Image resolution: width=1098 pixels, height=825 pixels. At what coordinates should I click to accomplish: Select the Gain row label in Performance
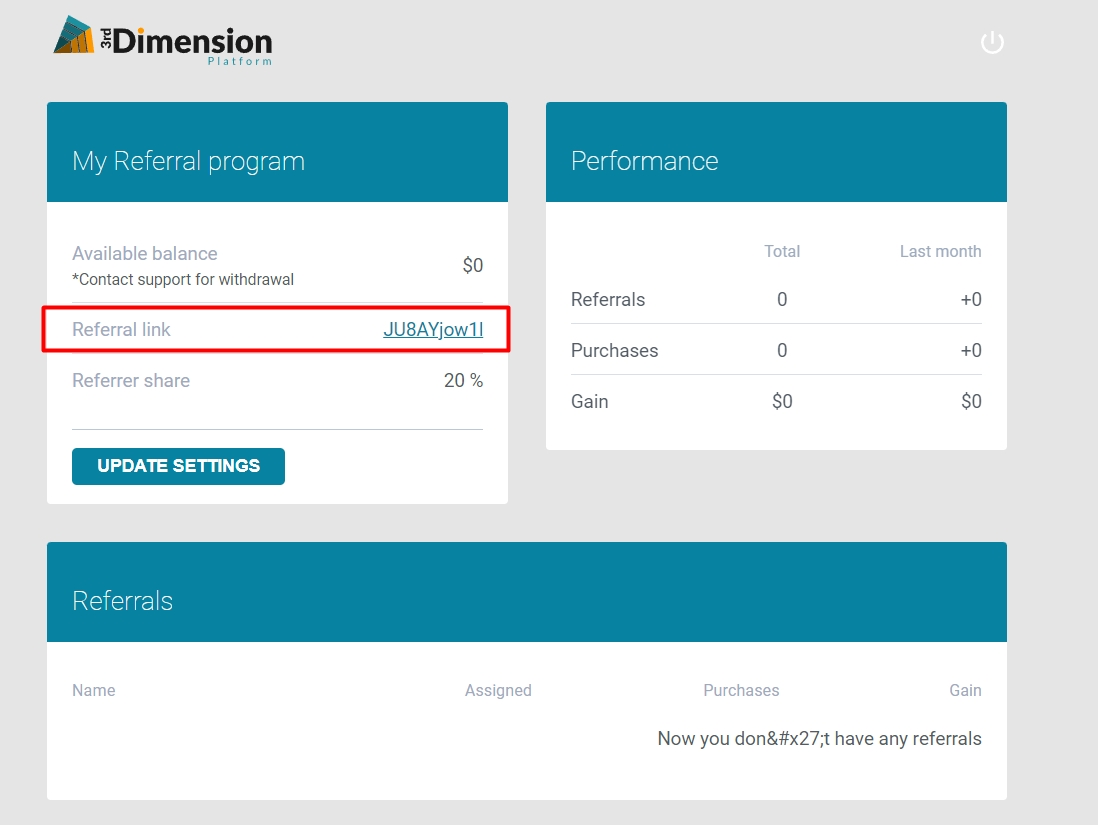(589, 402)
